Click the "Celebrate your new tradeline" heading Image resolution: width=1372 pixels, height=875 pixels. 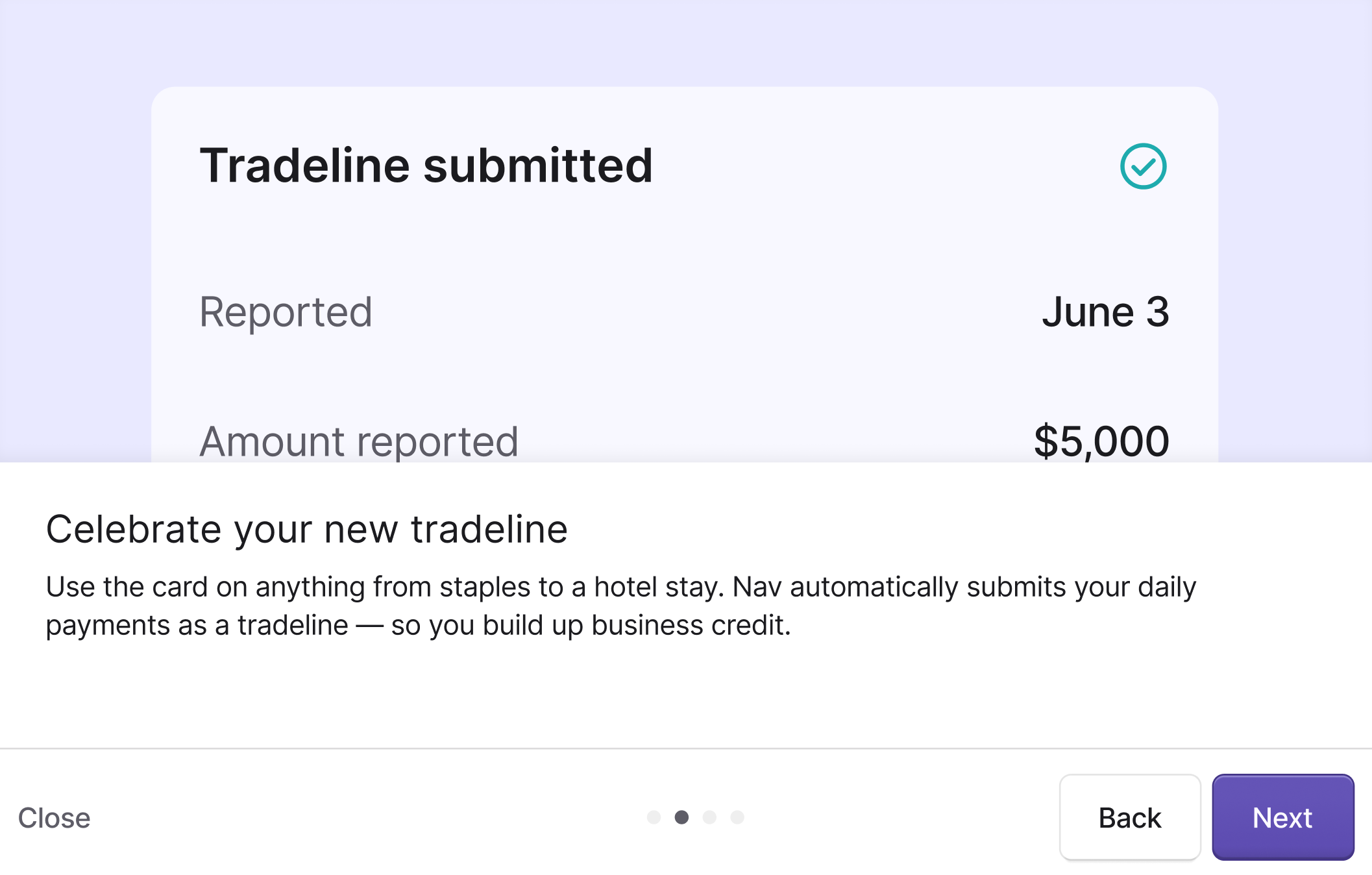click(306, 529)
